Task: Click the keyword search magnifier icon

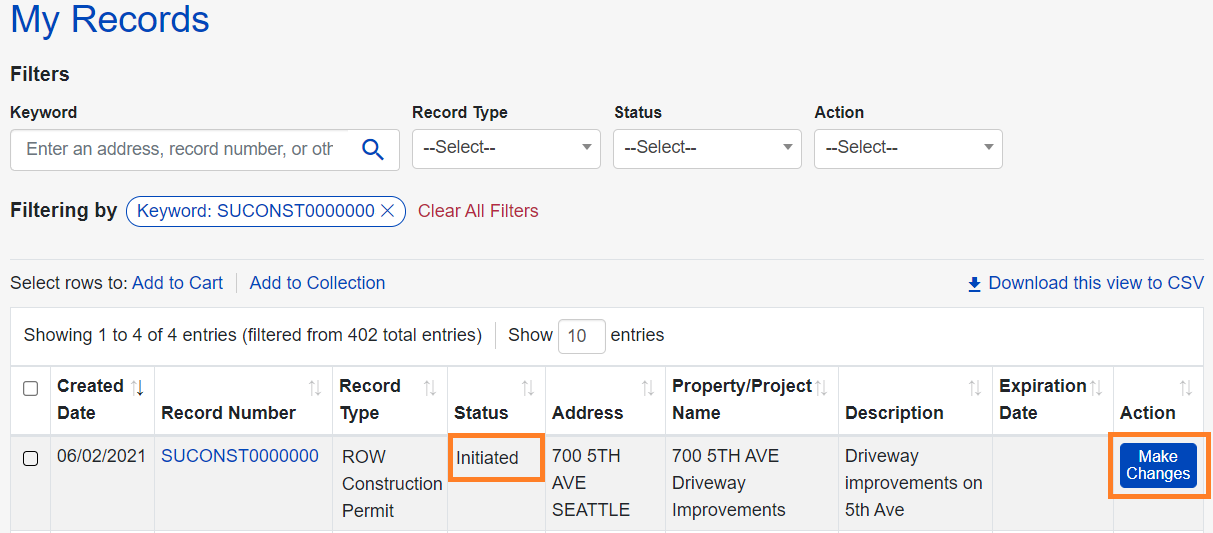Action: [373, 150]
